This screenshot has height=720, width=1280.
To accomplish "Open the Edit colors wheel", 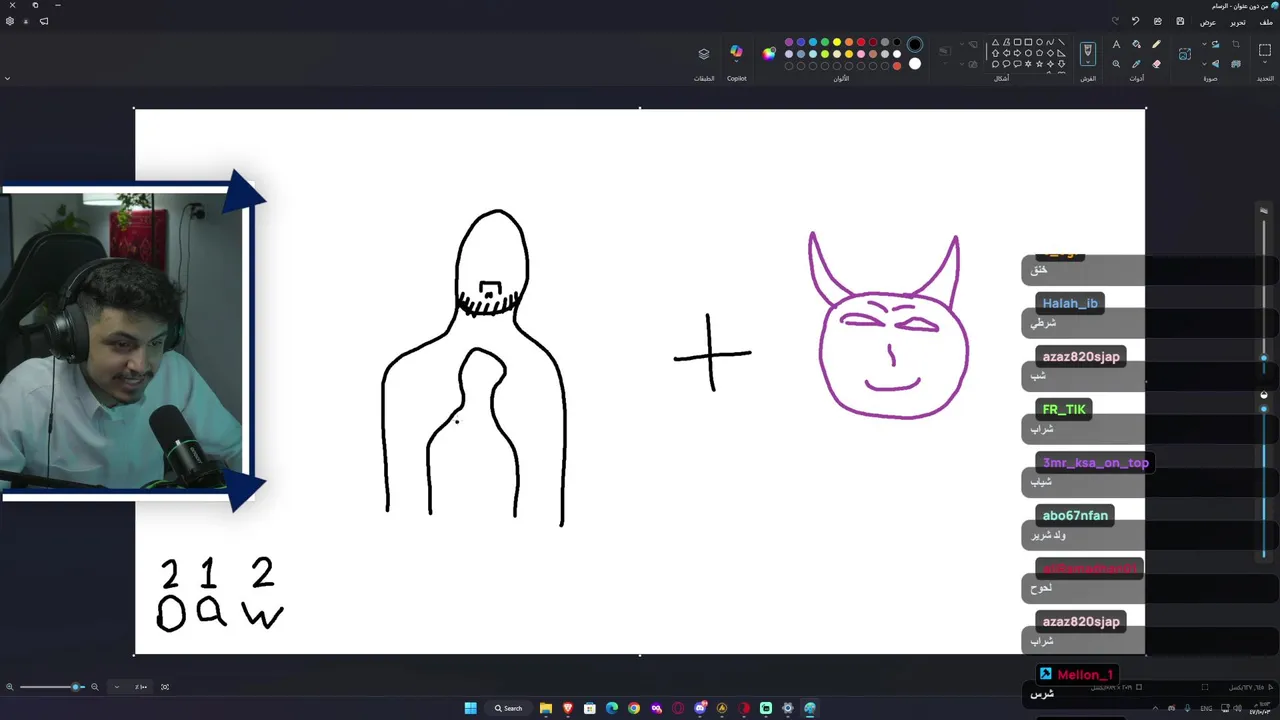I will [769, 54].
